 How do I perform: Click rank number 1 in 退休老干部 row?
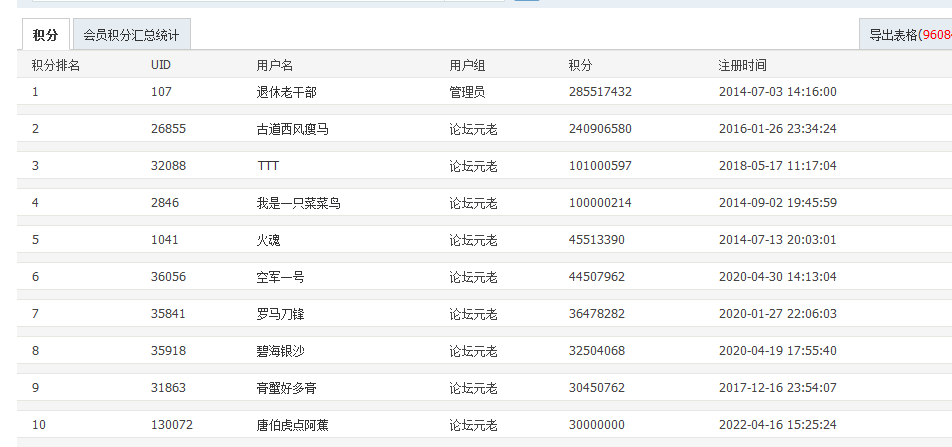tap(35, 92)
